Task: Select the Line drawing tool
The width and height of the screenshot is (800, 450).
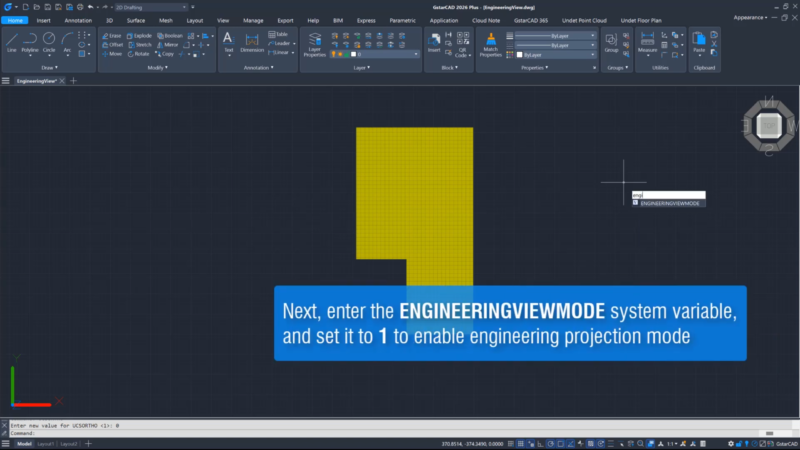Action: [x=12, y=41]
